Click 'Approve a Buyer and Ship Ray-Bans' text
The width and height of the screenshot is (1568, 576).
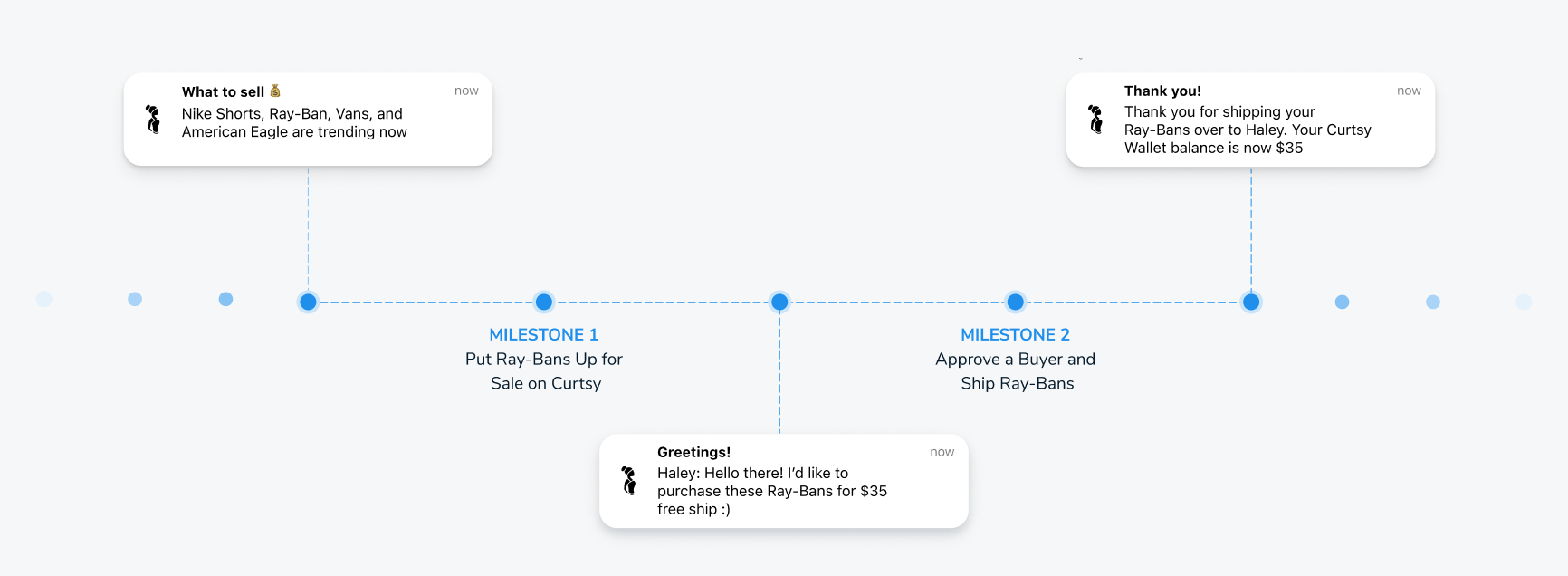[x=1016, y=371]
